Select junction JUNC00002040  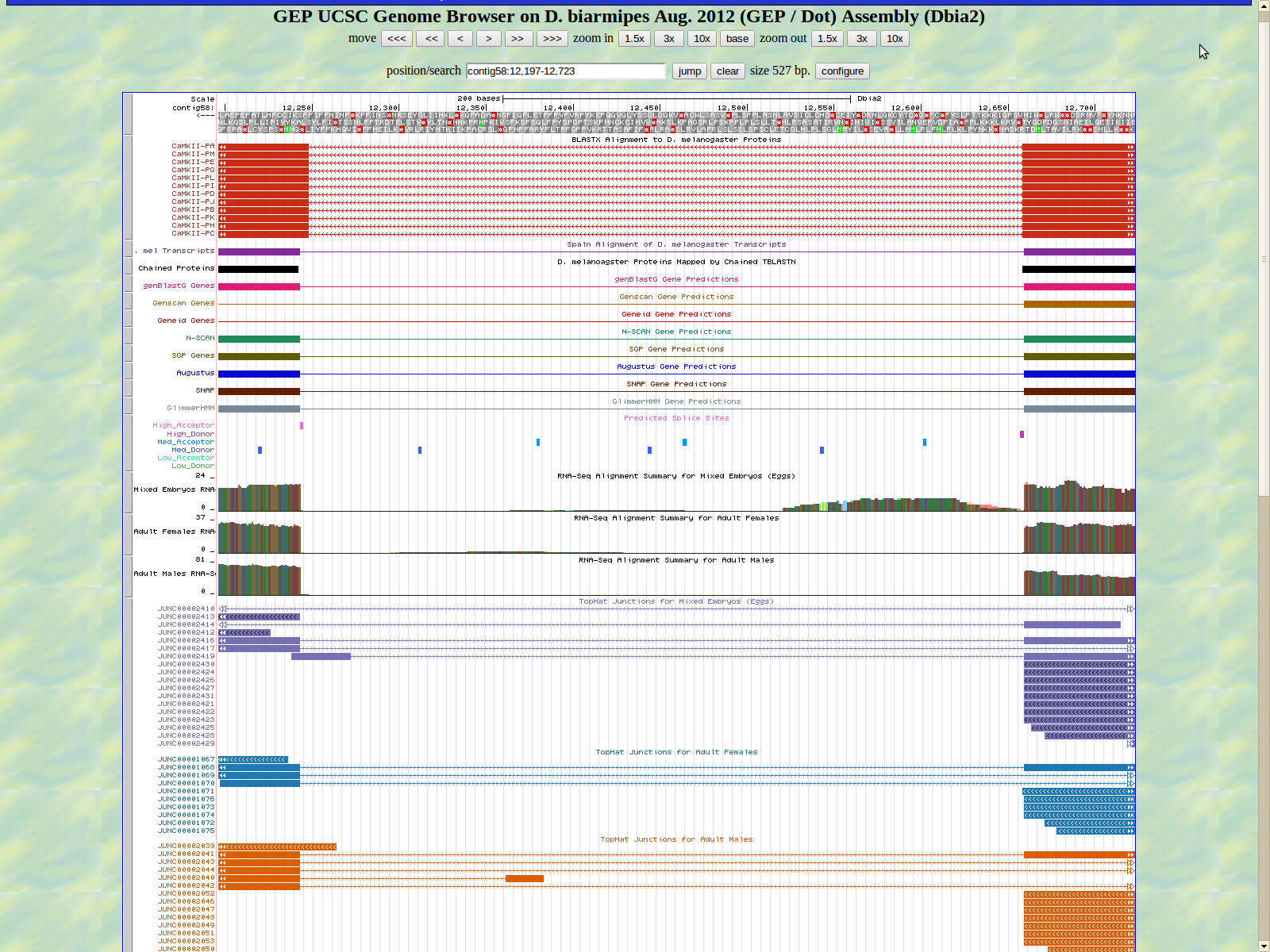(x=186, y=877)
